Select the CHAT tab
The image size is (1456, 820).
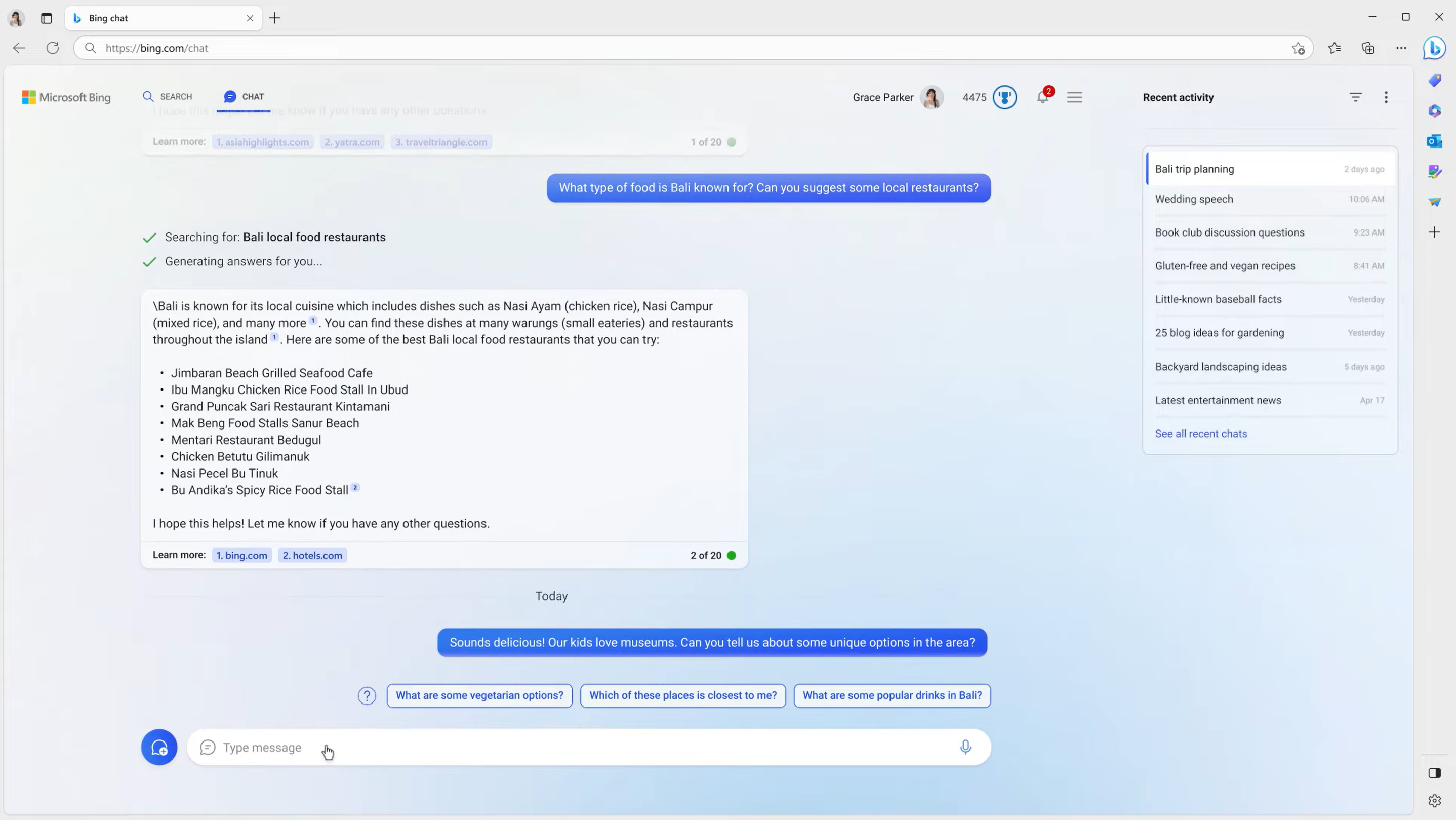244,97
